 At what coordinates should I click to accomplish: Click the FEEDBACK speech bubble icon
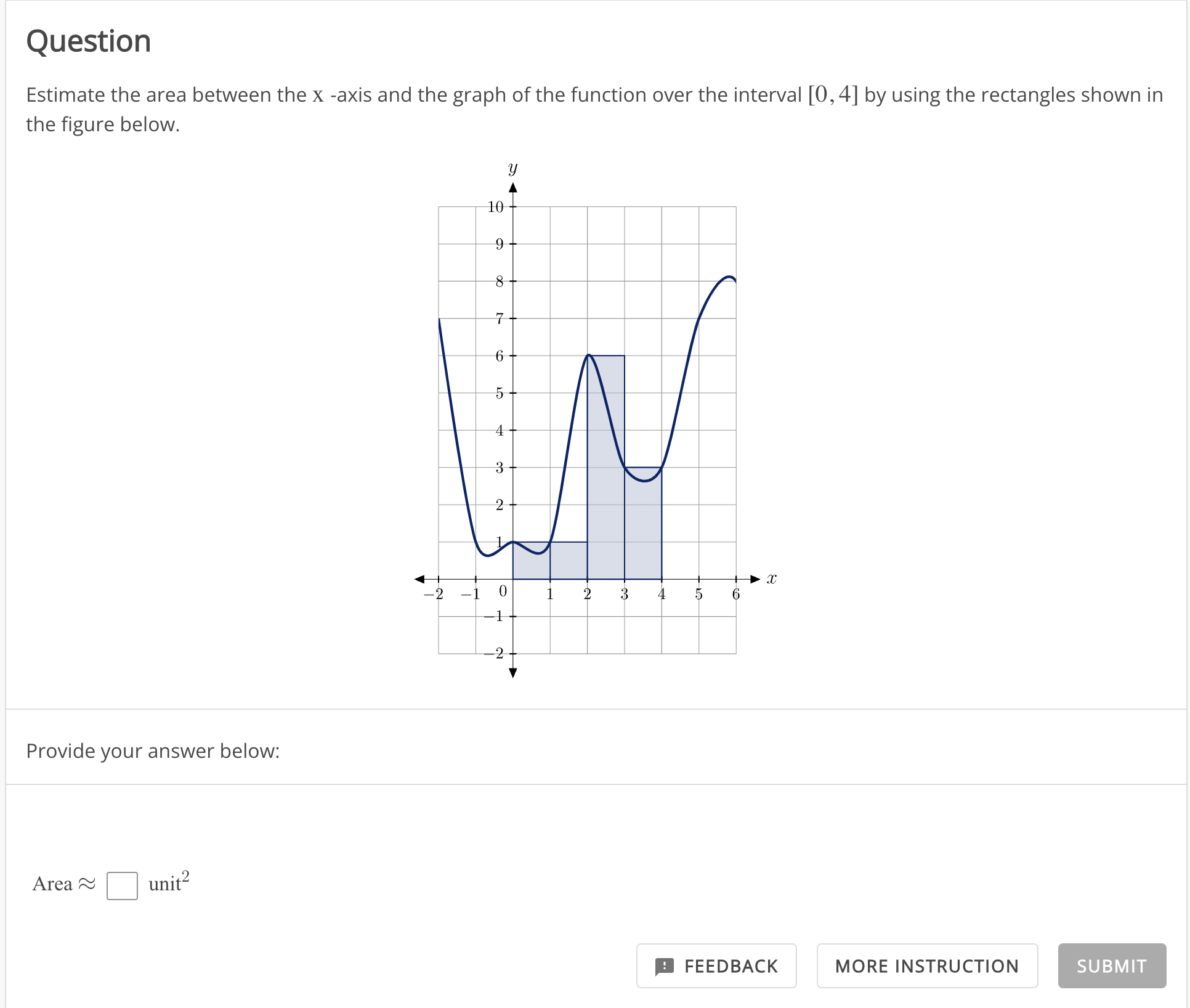[666, 965]
